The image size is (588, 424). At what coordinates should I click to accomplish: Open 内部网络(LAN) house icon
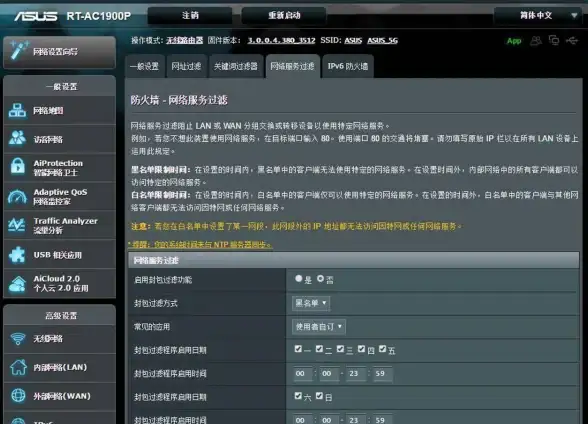coord(18,367)
